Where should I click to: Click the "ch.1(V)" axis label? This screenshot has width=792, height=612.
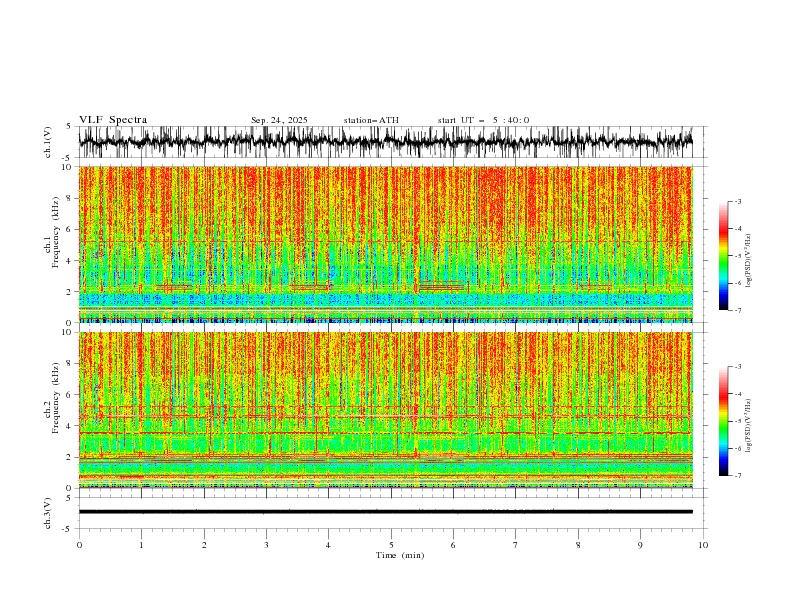point(48,142)
